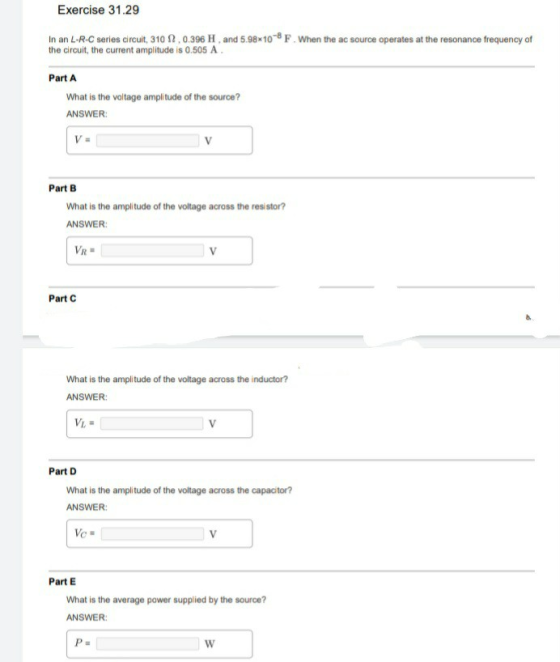Click the Part C heading label
Image resolution: width=560 pixels, height=662 pixels.
63,298
